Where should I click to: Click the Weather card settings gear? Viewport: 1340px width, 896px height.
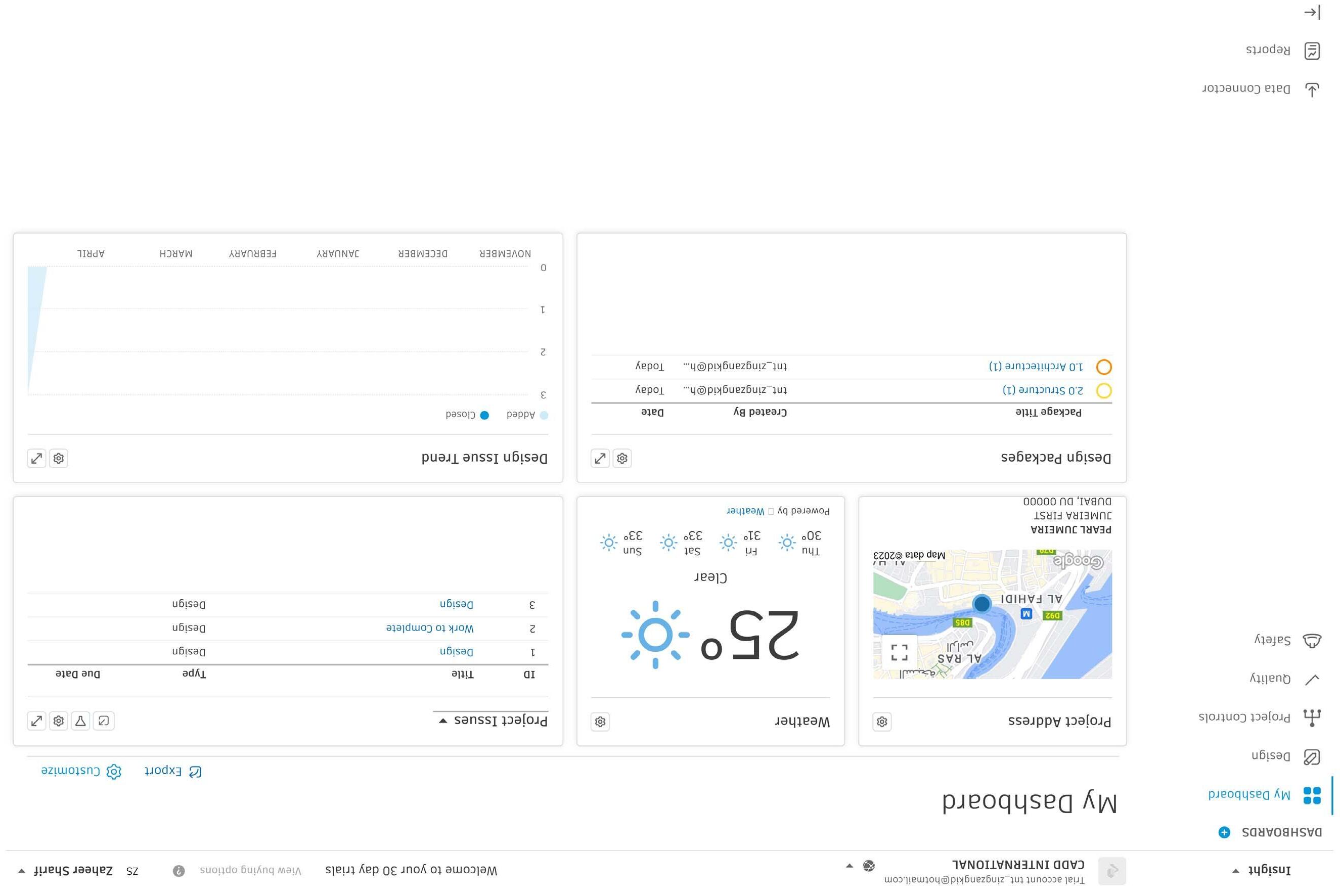pyautogui.click(x=600, y=722)
